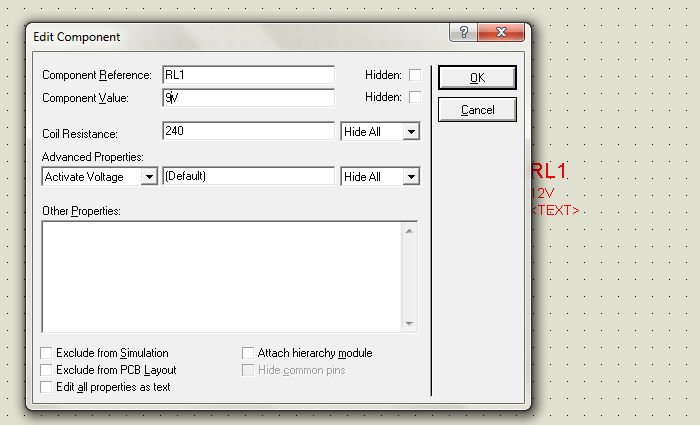Select the RL1 label on schematic
This screenshot has height=425, width=700.
[549, 171]
